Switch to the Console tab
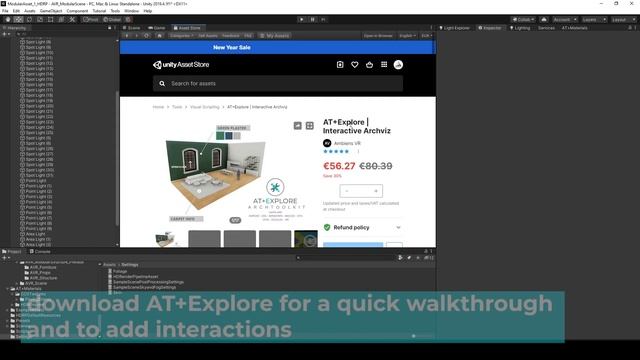Viewport: 640px width, 360px height. point(40,251)
